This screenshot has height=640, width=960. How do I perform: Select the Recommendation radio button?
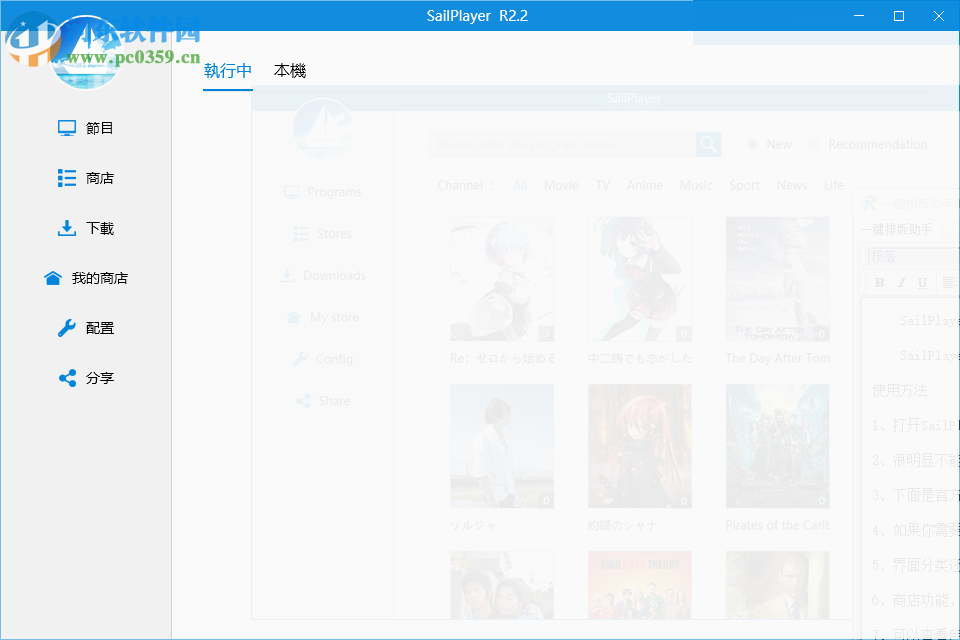(814, 144)
